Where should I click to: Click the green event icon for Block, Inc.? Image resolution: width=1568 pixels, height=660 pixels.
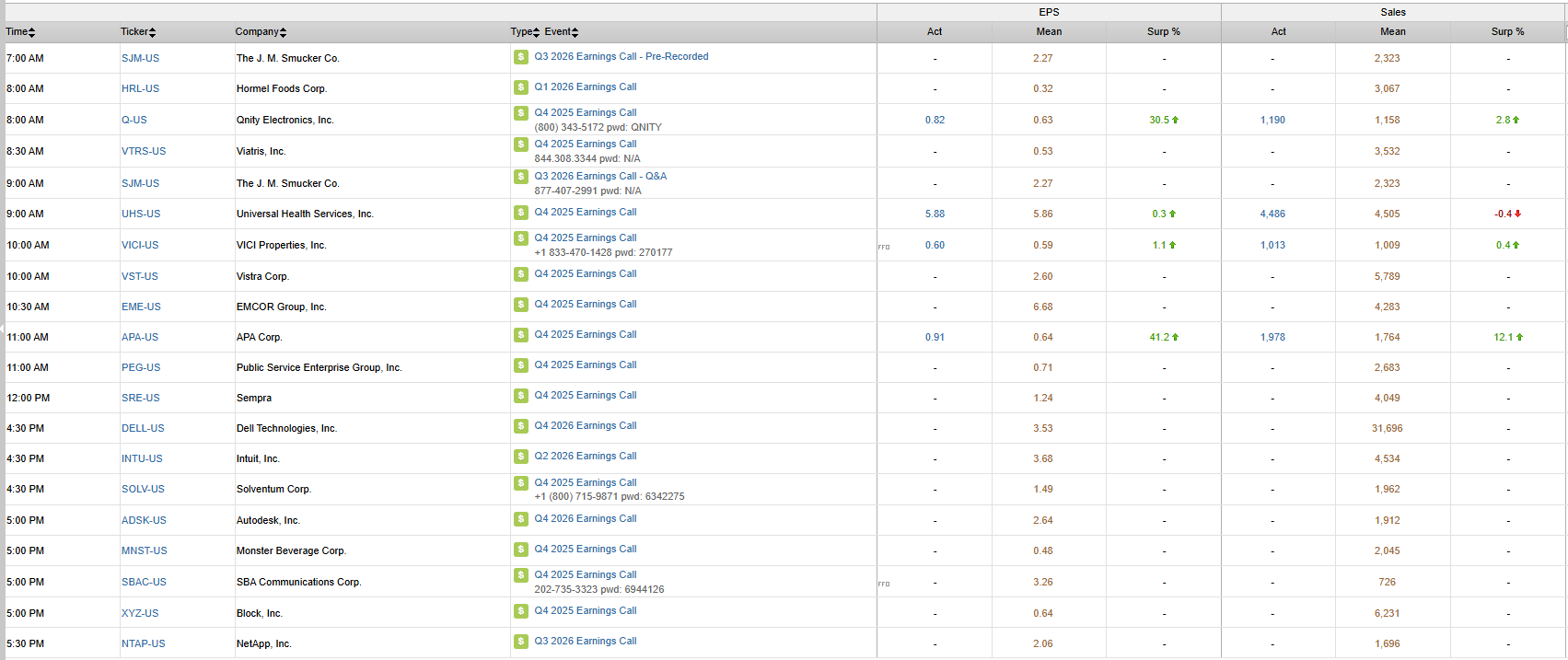(x=521, y=611)
